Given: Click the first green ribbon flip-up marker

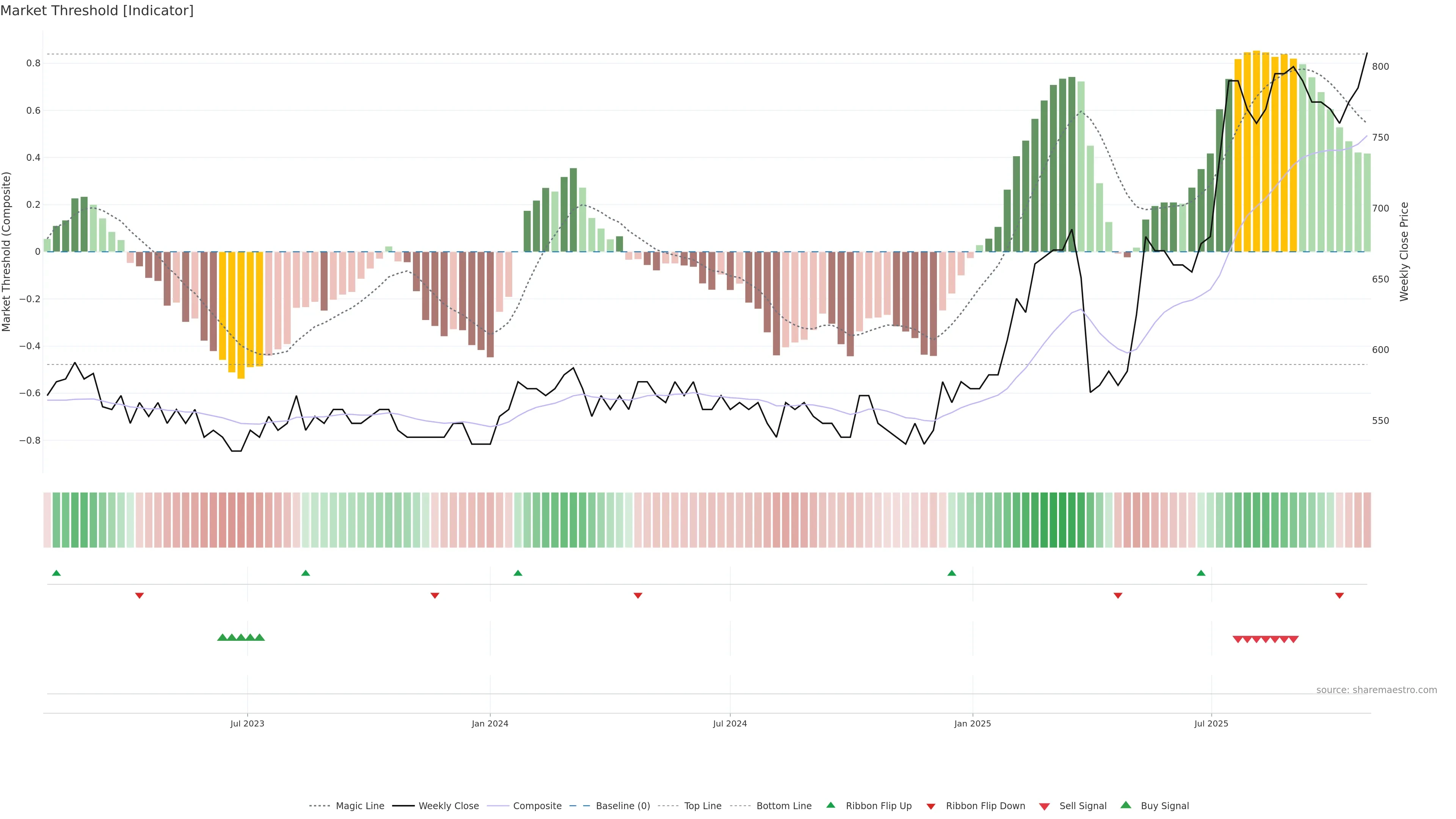Looking at the screenshot, I should point(56,573).
